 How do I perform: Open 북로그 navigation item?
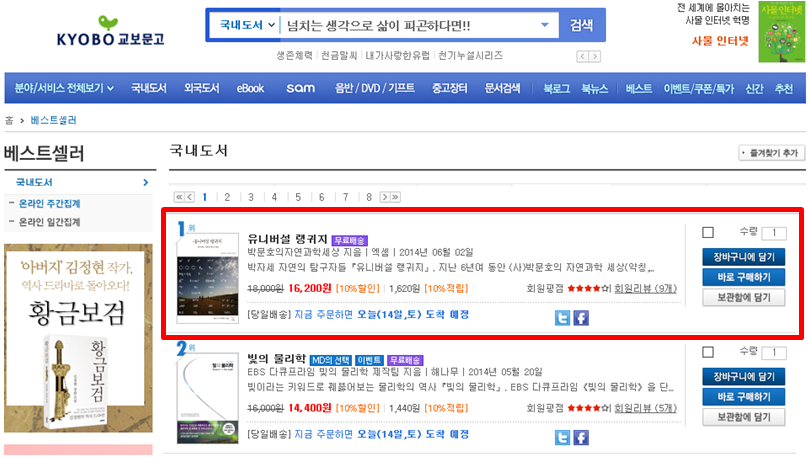click(x=557, y=88)
